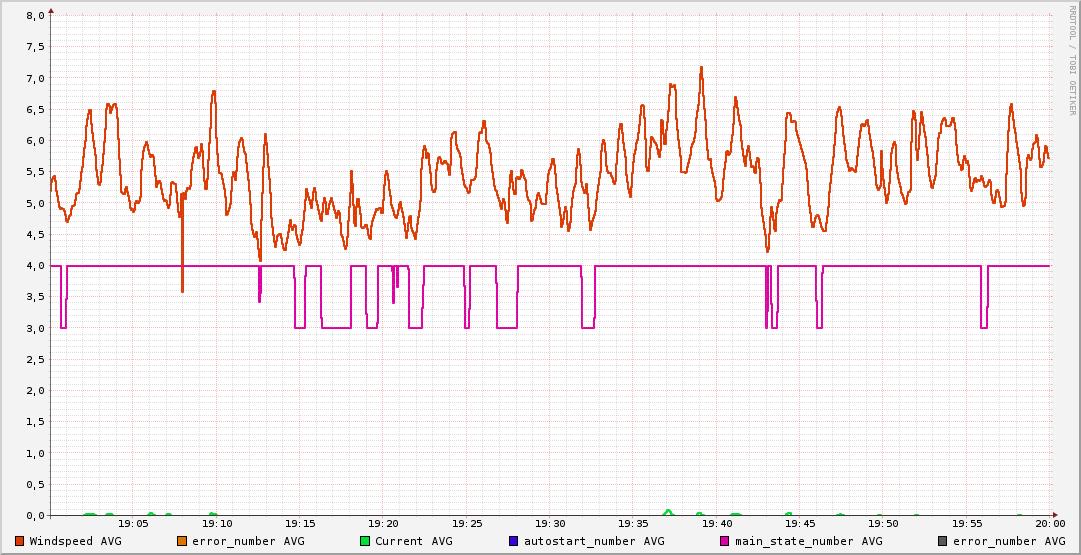This screenshot has height=555, width=1081.
Task: Click the 0,0 y-axis origin label
Action: (35, 515)
